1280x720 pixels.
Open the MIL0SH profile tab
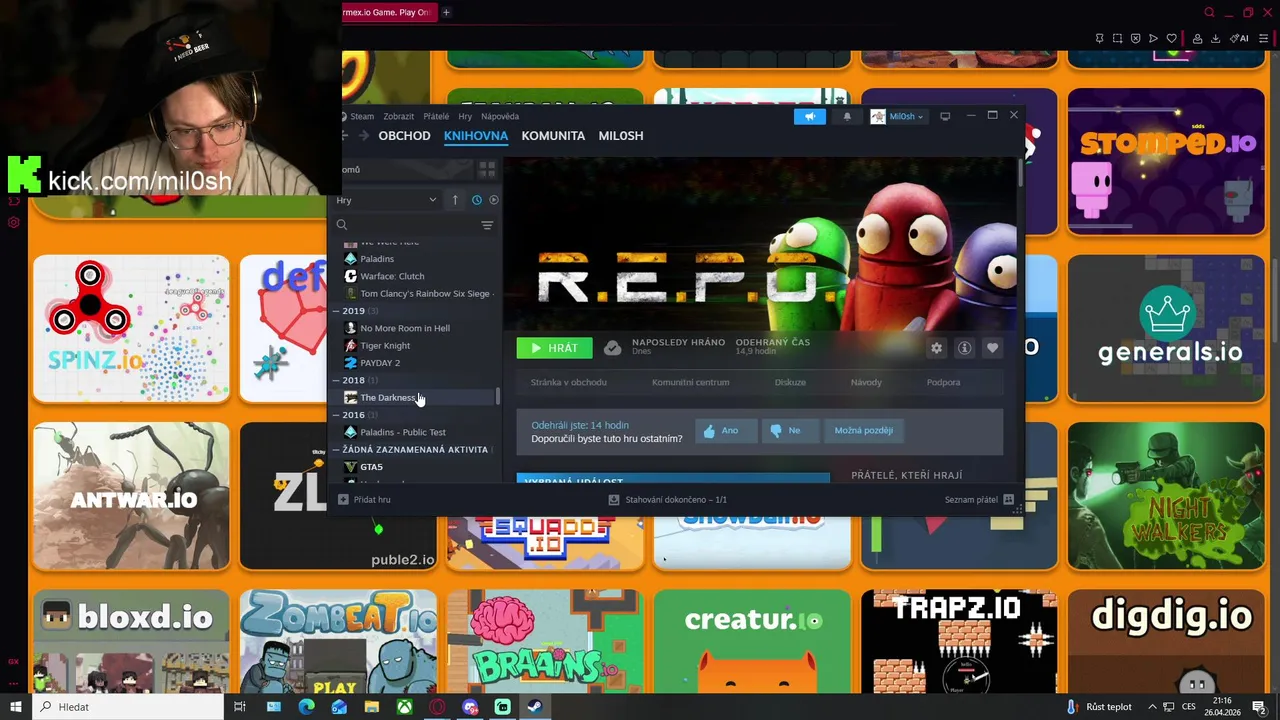coord(621,136)
